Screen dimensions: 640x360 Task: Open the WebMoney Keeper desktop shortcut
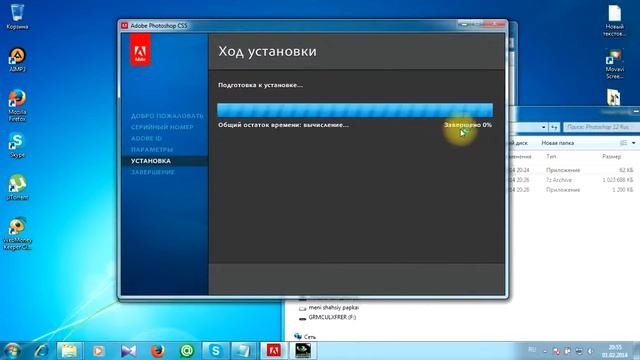pyautogui.click(x=17, y=233)
